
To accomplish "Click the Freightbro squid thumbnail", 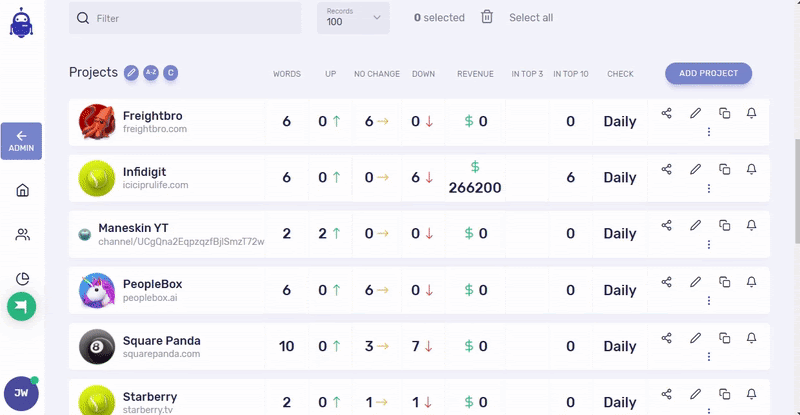I will (x=97, y=122).
